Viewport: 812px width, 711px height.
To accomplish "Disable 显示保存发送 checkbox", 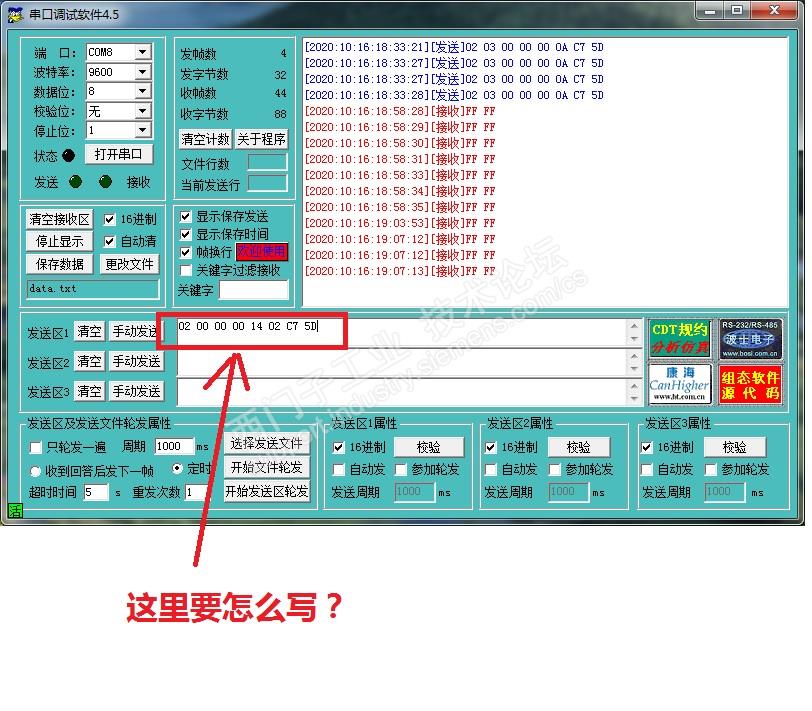I will 185,216.
